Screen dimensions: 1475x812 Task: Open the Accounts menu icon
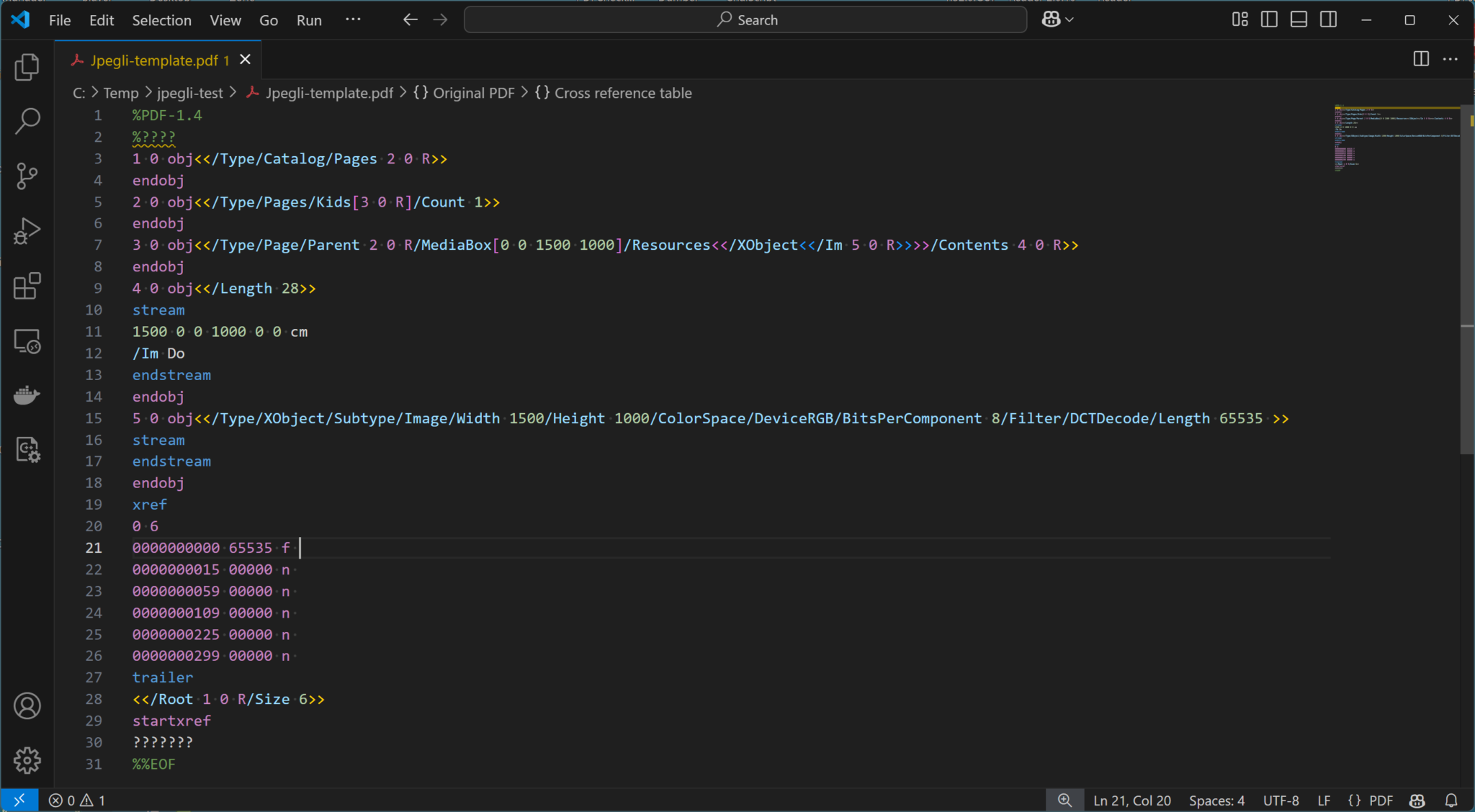[x=27, y=706]
